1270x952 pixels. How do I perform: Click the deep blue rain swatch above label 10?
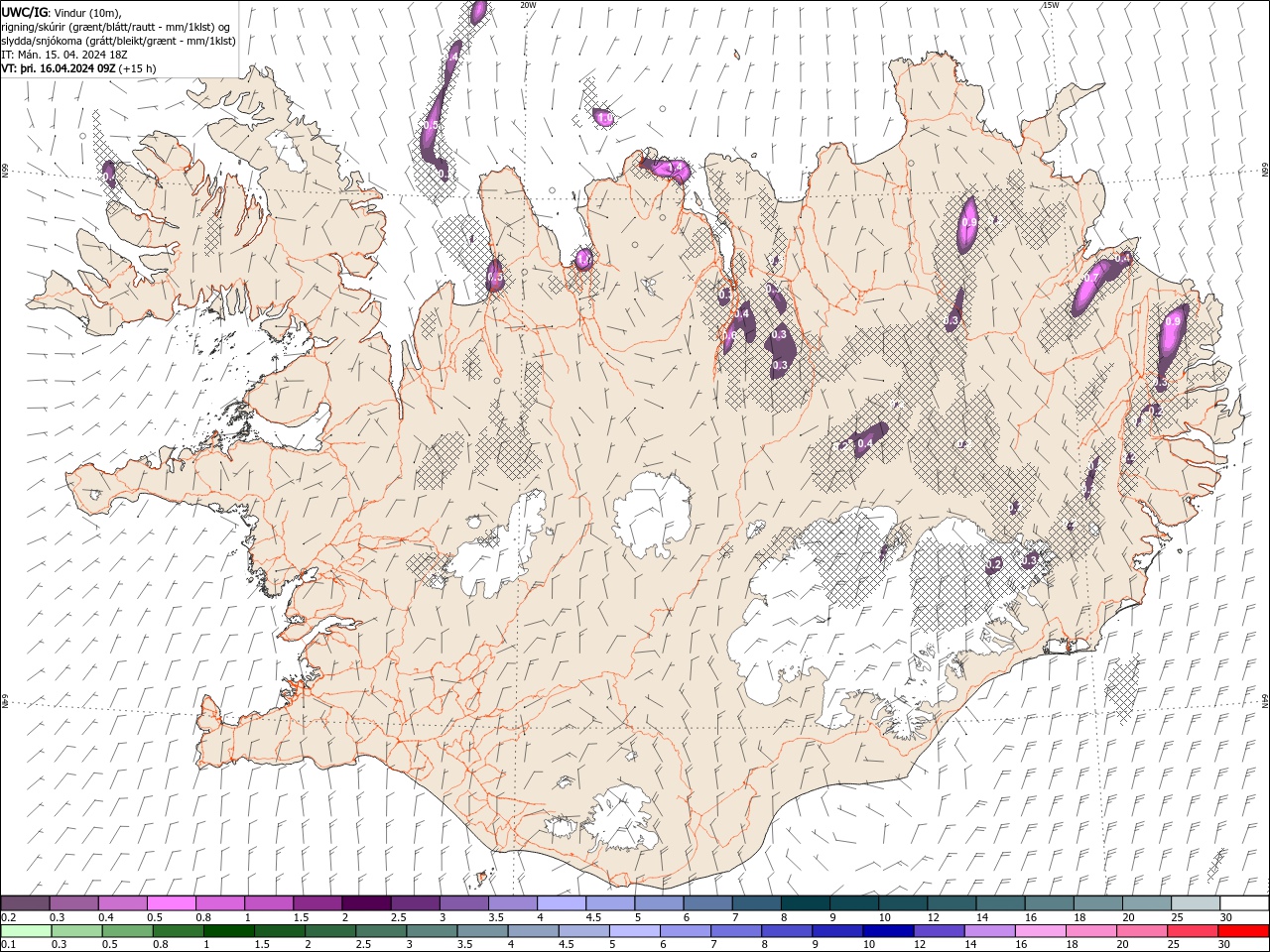(x=886, y=931)
